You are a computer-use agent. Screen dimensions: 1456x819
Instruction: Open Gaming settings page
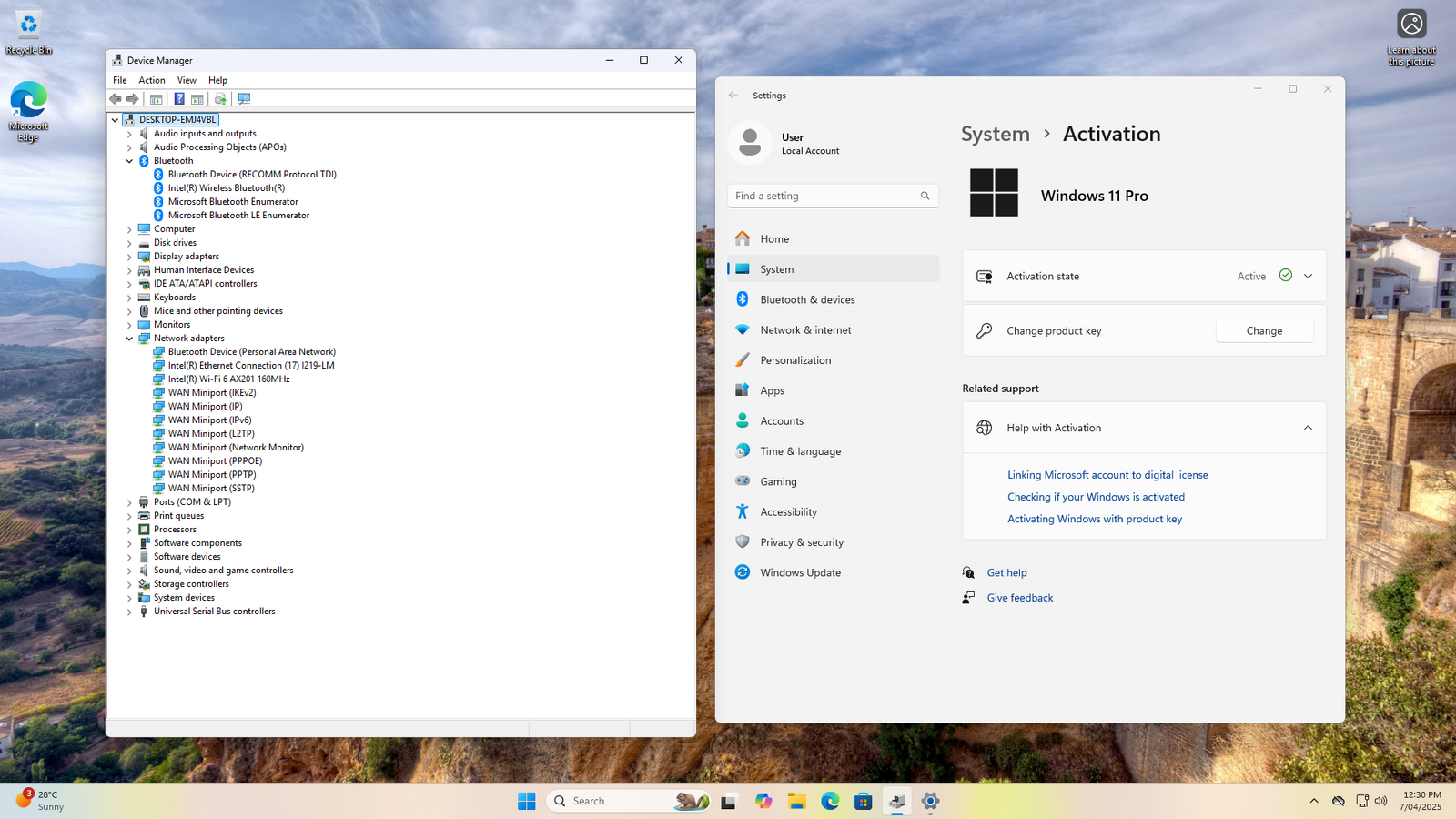pos(834,481)
